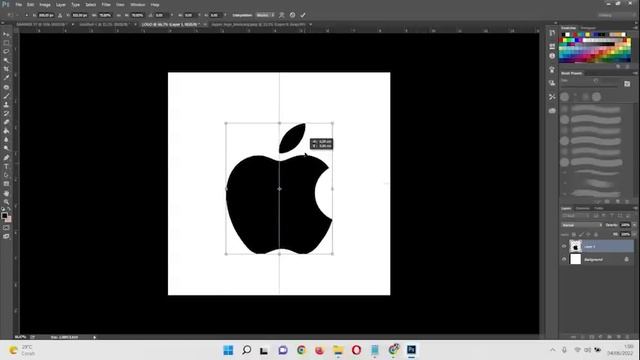The height and width of the screenshot is (360, 640).
Task: Toggle the link between X and Y position fields
Action: [60, 15]
